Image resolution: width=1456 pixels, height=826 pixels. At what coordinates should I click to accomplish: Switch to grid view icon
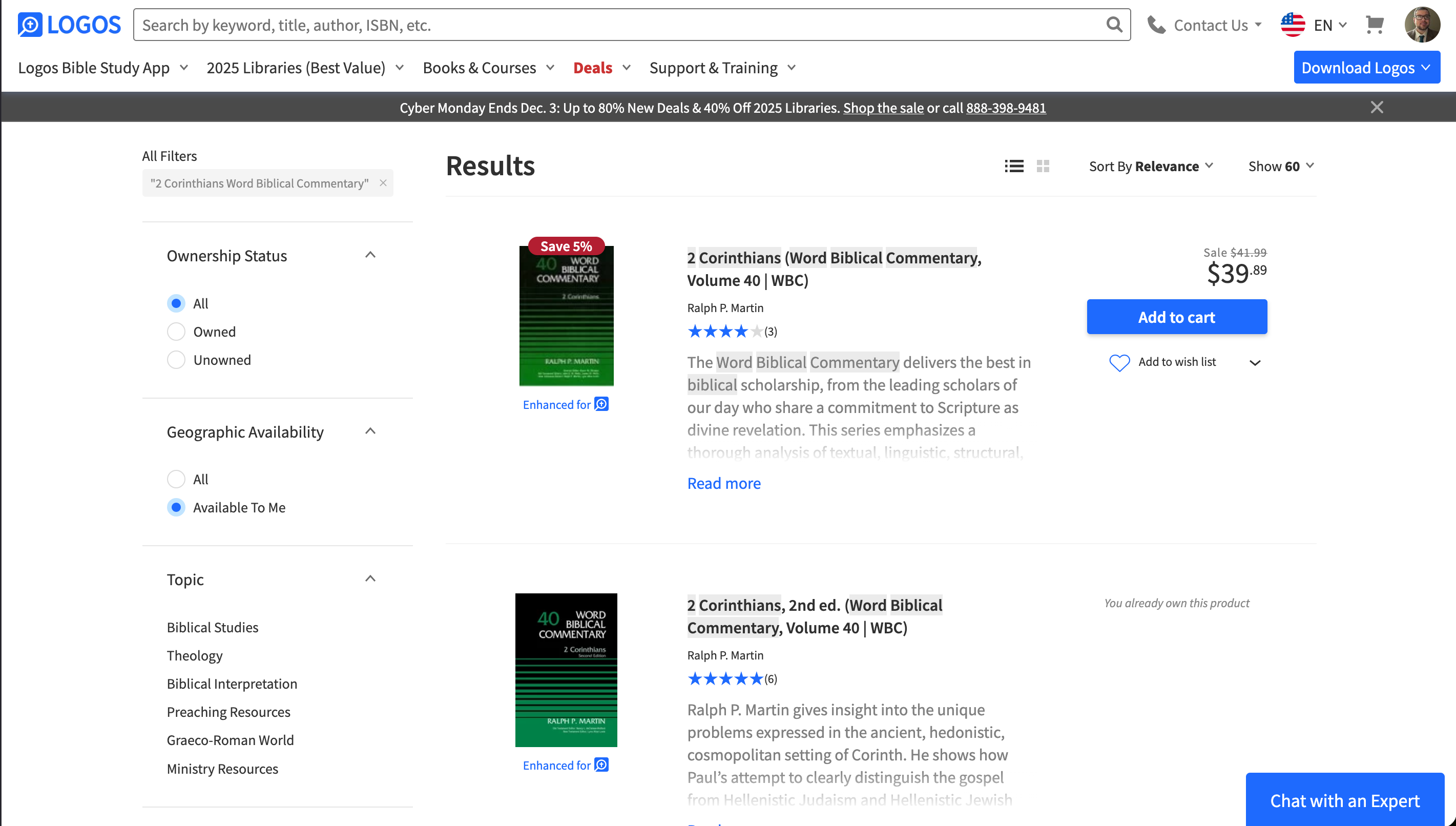point(1043,166)
